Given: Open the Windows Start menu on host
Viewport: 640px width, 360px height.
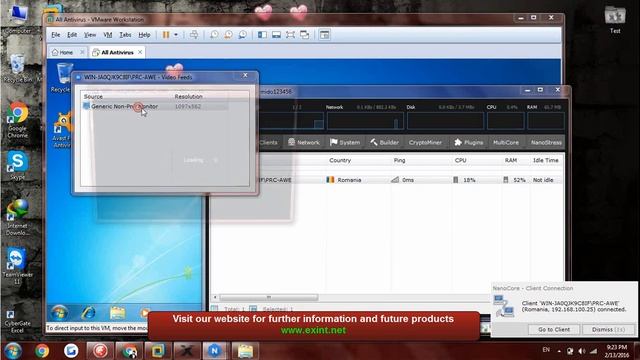Looking at the screenshot, I should (13, 351).
